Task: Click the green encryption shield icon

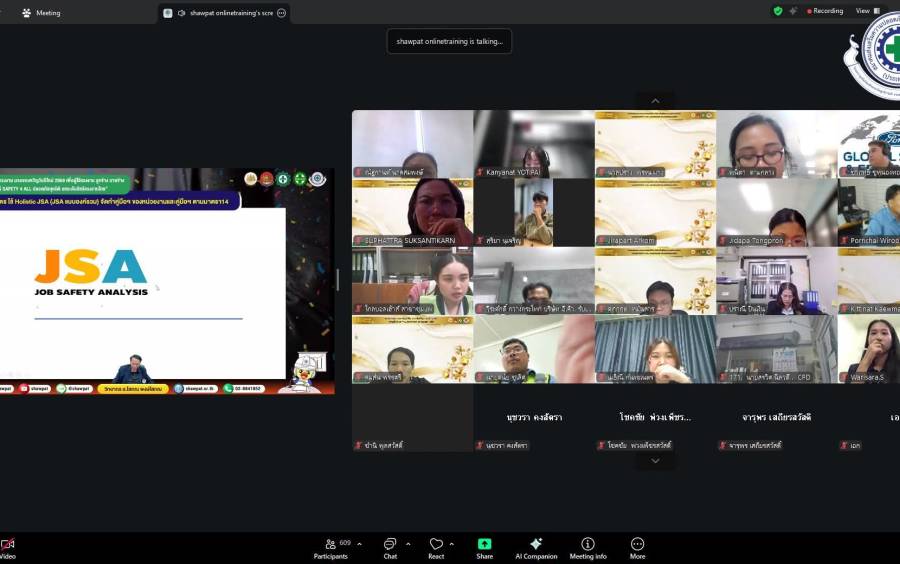Action: pos(778,11)
